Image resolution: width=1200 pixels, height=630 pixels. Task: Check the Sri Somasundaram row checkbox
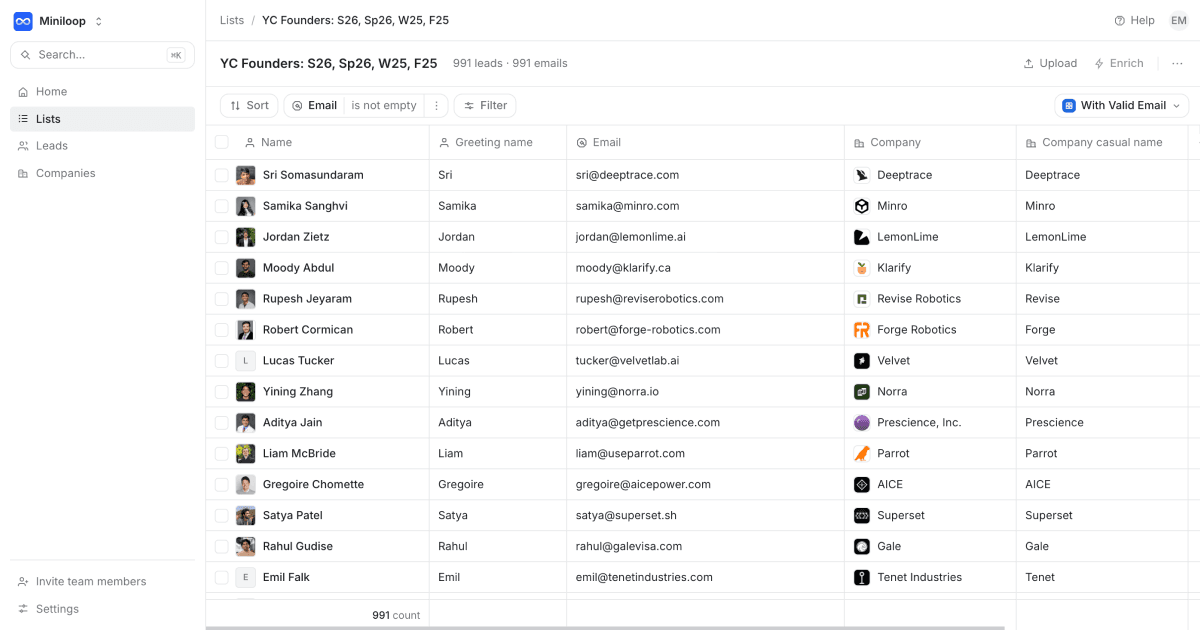222,175
